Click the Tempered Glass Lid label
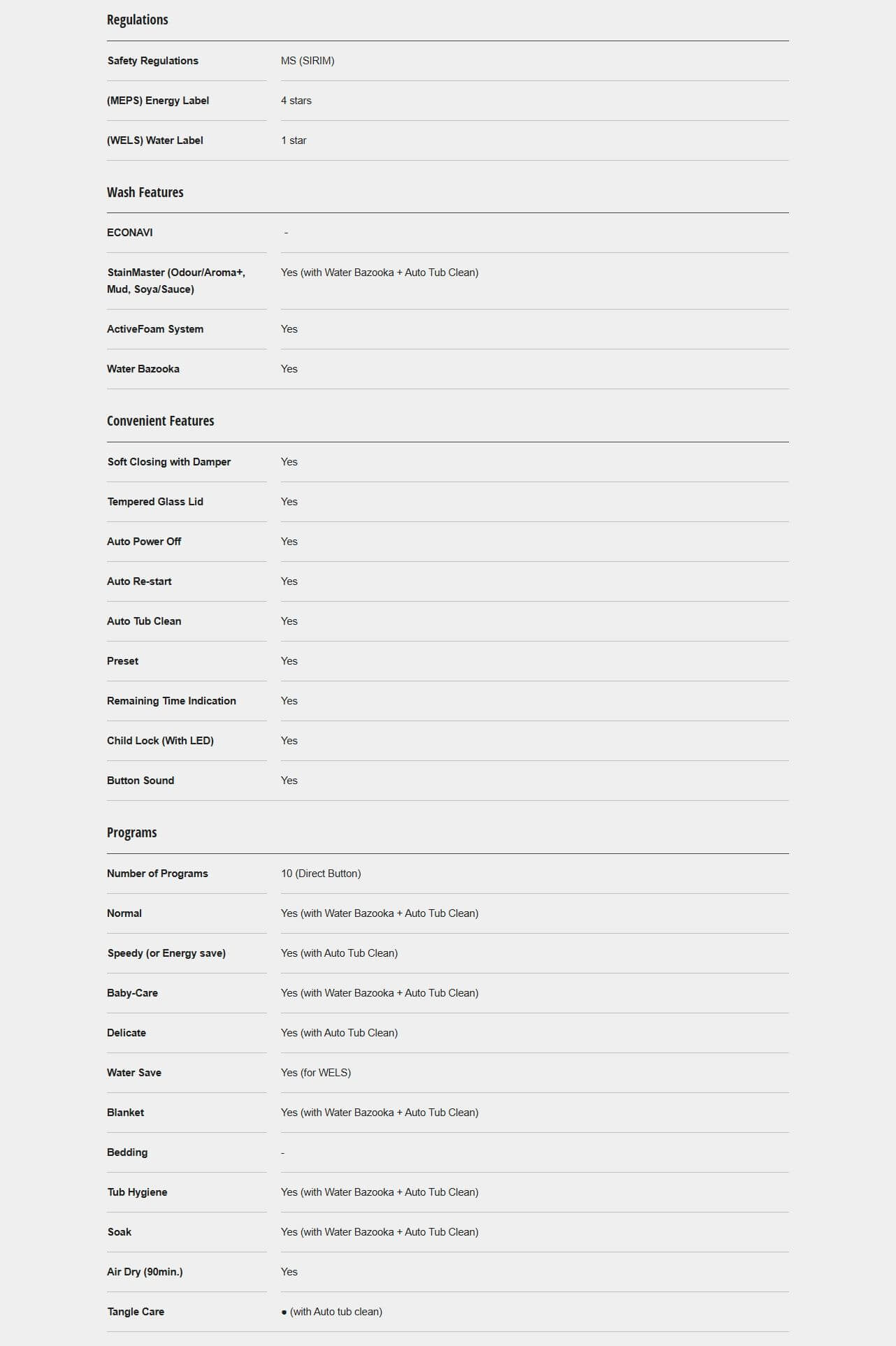Viewport: 896px width, 1346px height. tap(155, 502)
